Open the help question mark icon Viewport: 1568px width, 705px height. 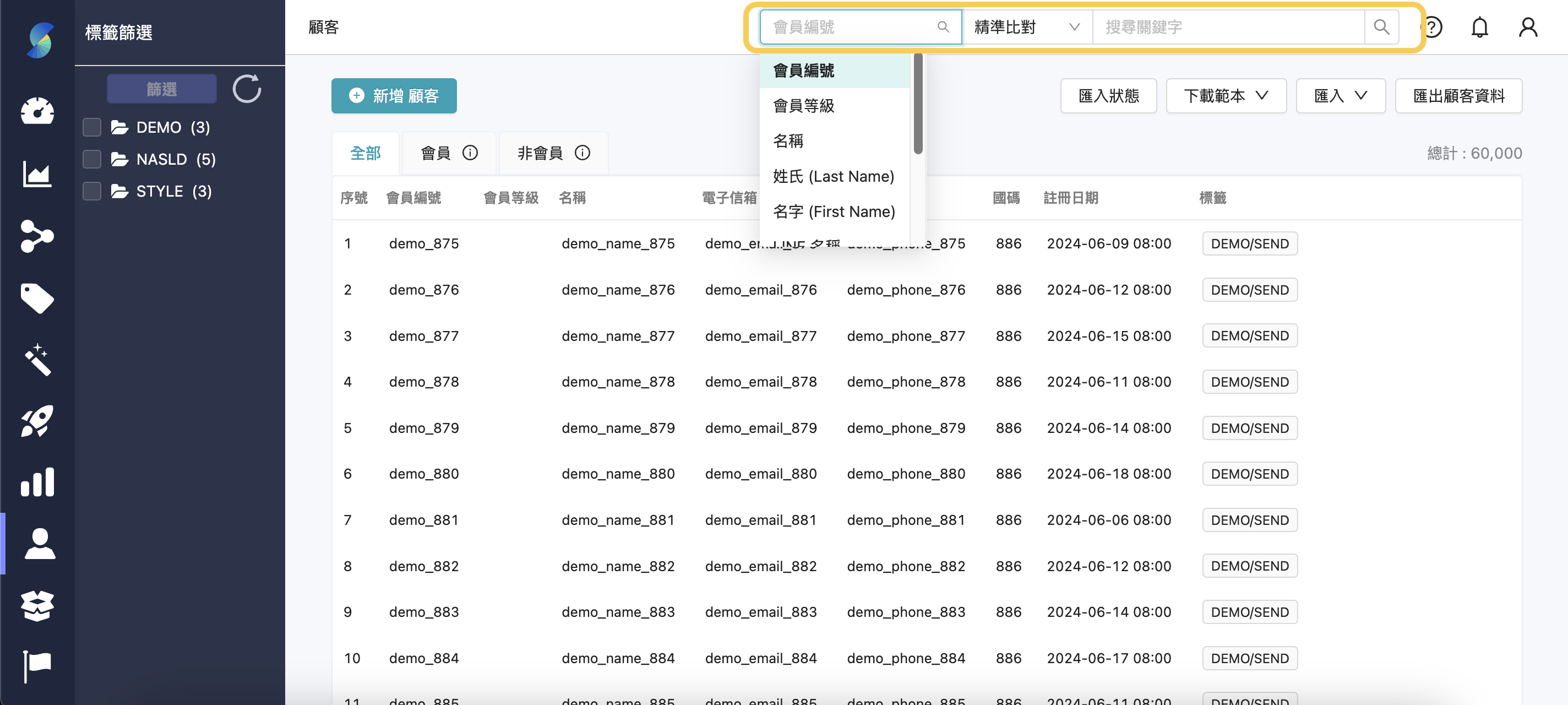pyautogui.click(x=1434, y=27)
